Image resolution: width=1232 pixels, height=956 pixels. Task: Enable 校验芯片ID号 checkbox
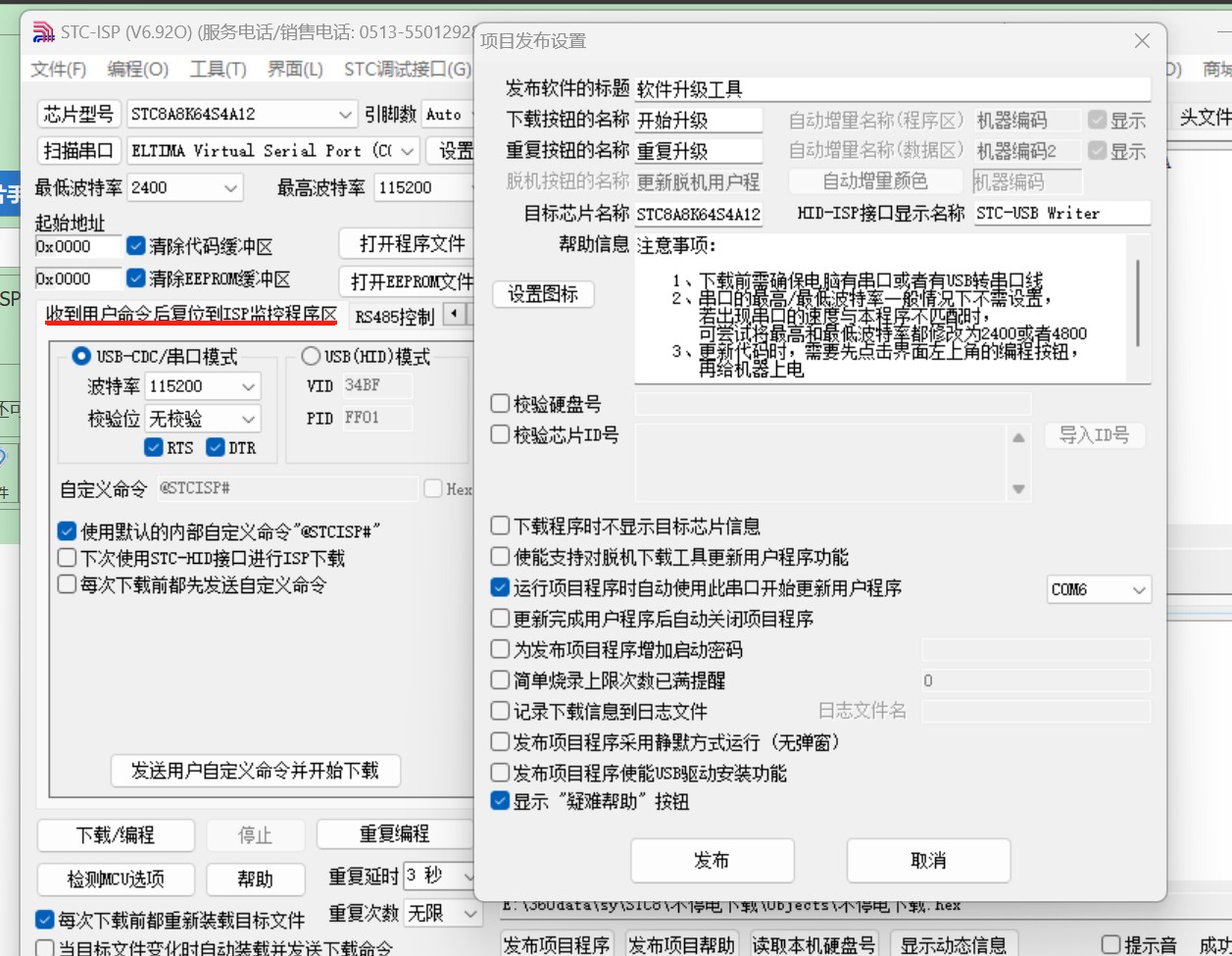tap(501, 434)
